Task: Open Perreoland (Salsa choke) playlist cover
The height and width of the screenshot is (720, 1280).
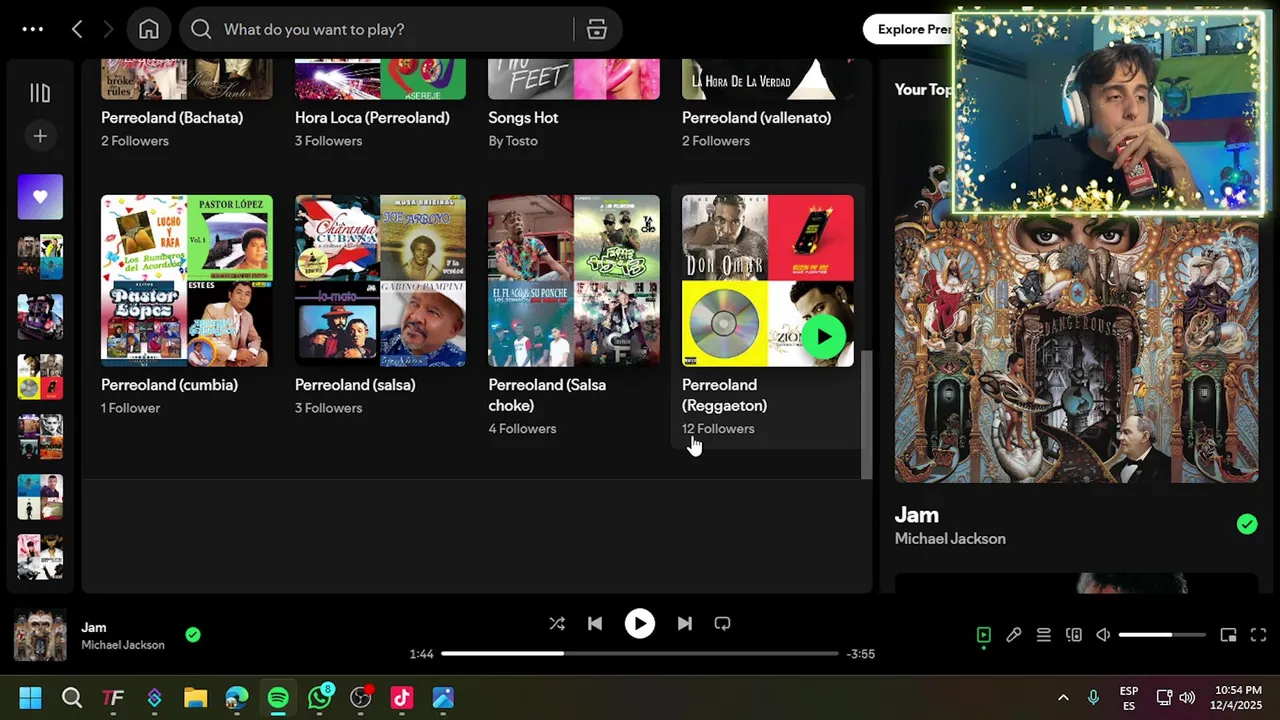Action: (x=574, y=281)
